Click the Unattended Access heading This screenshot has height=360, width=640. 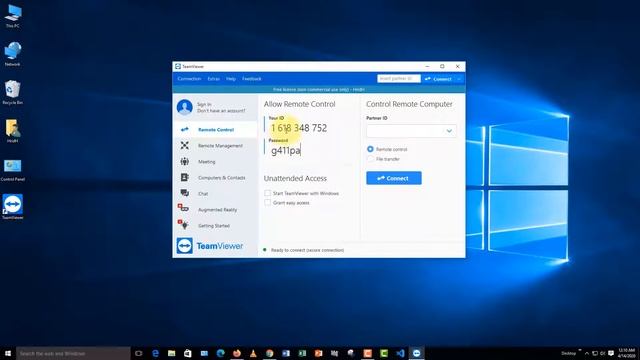coord(295,178)
